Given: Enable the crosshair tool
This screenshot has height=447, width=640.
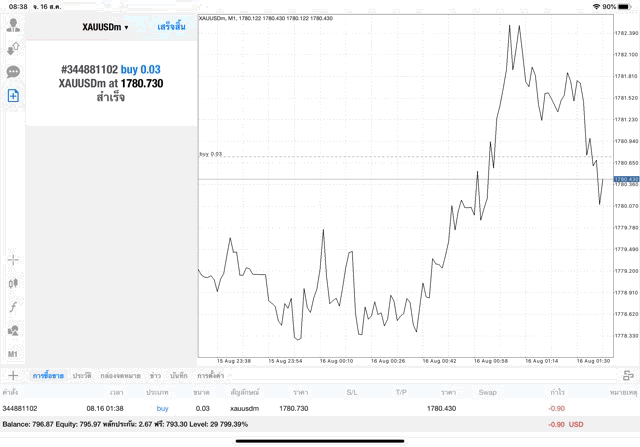Looking at the screenshot, I should click(13, 260).
